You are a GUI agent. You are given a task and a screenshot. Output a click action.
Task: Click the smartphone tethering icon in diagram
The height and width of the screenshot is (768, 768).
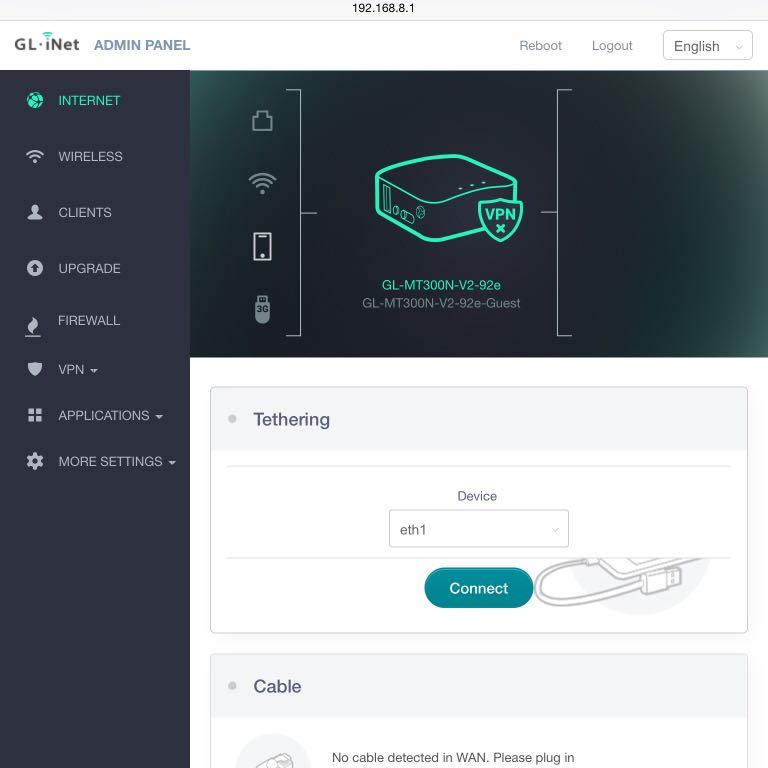tap(262, 246)
